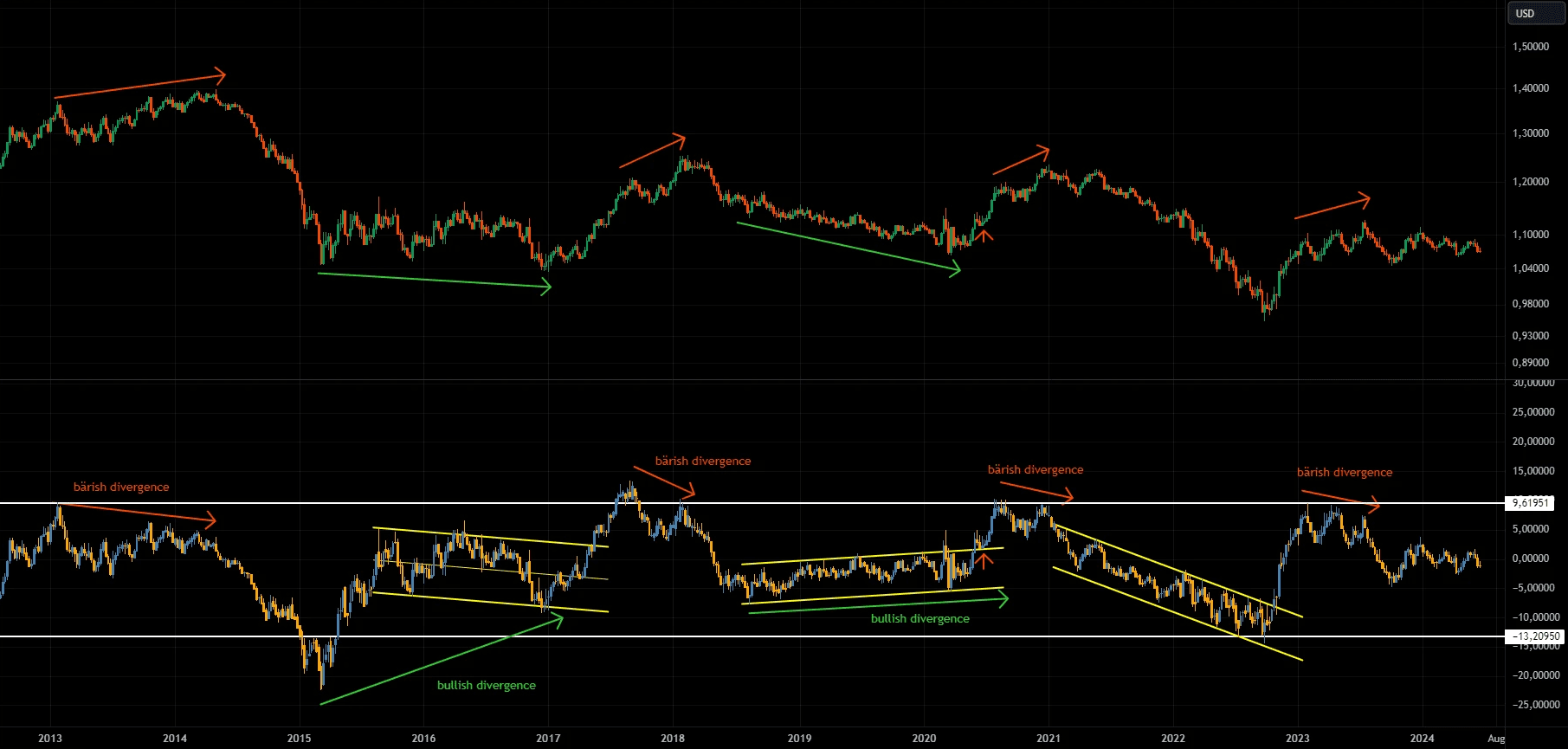Select the bullish divergence text below 2020
This screenshot has width=1568, height=749.
coord(920,618)
